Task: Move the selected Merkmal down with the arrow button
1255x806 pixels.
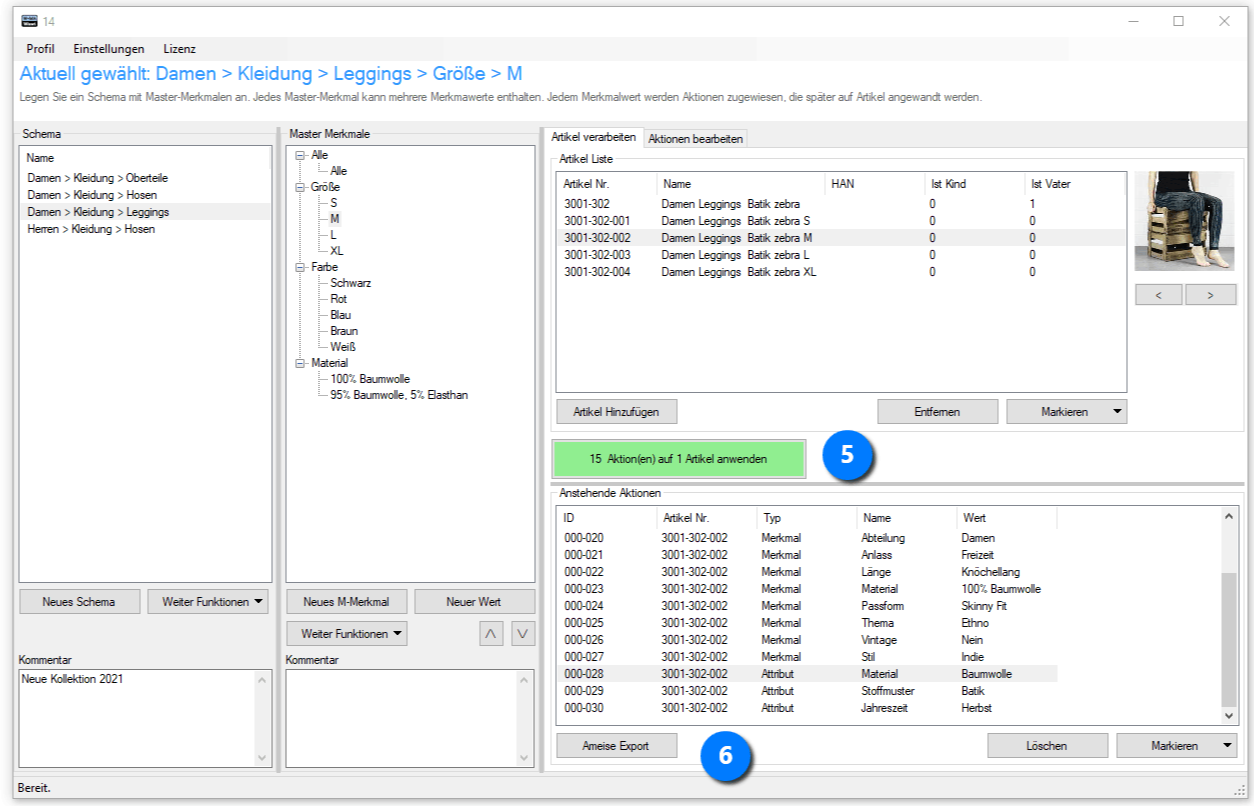Action: pos(523,634)
